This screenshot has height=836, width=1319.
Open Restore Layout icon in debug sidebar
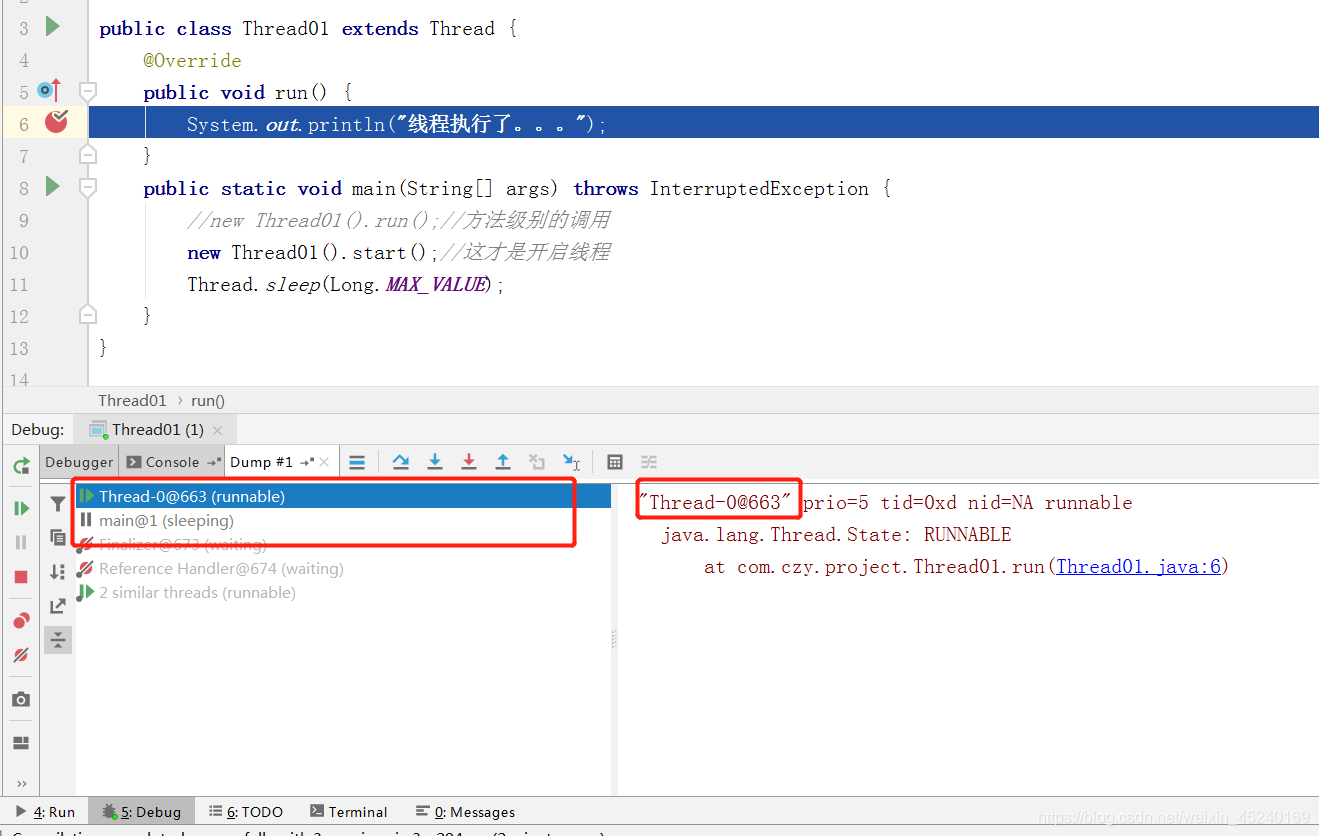tap(21, 743)
